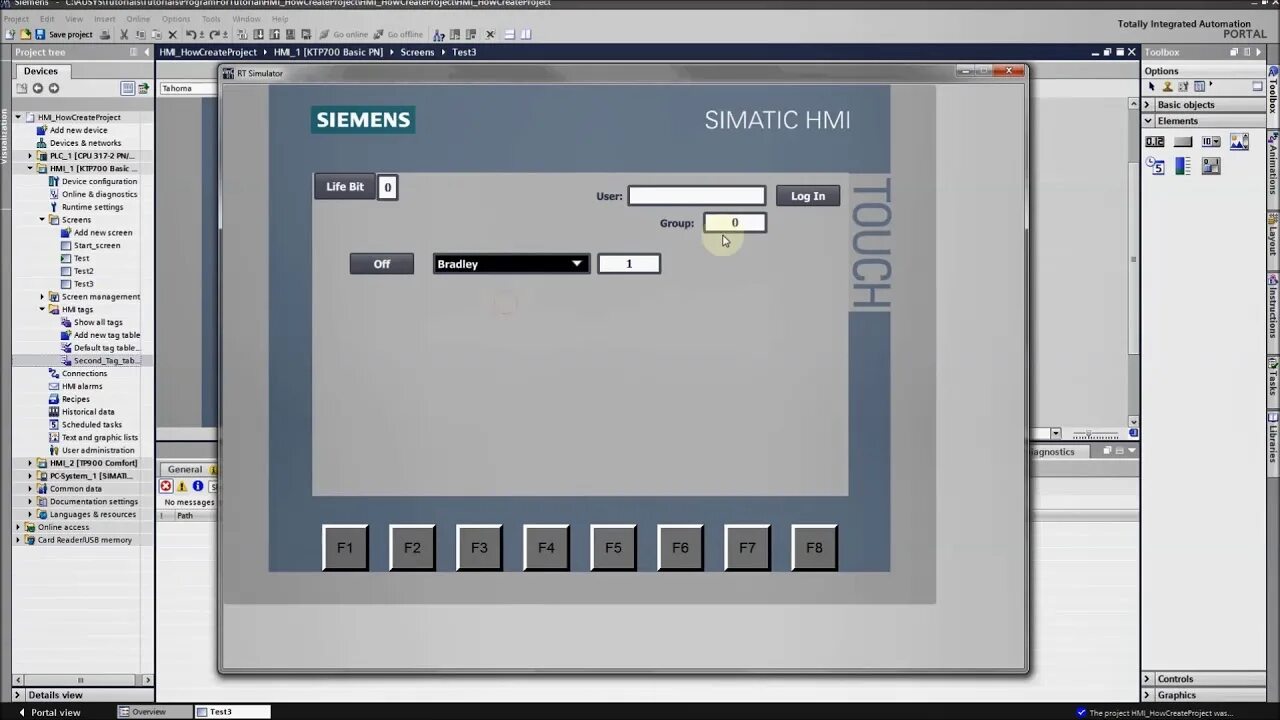Expand the Graphics section in Toolbox
Viewport: 1280px width, 720px height.
pyautogui.click(x=1148, y=695)
